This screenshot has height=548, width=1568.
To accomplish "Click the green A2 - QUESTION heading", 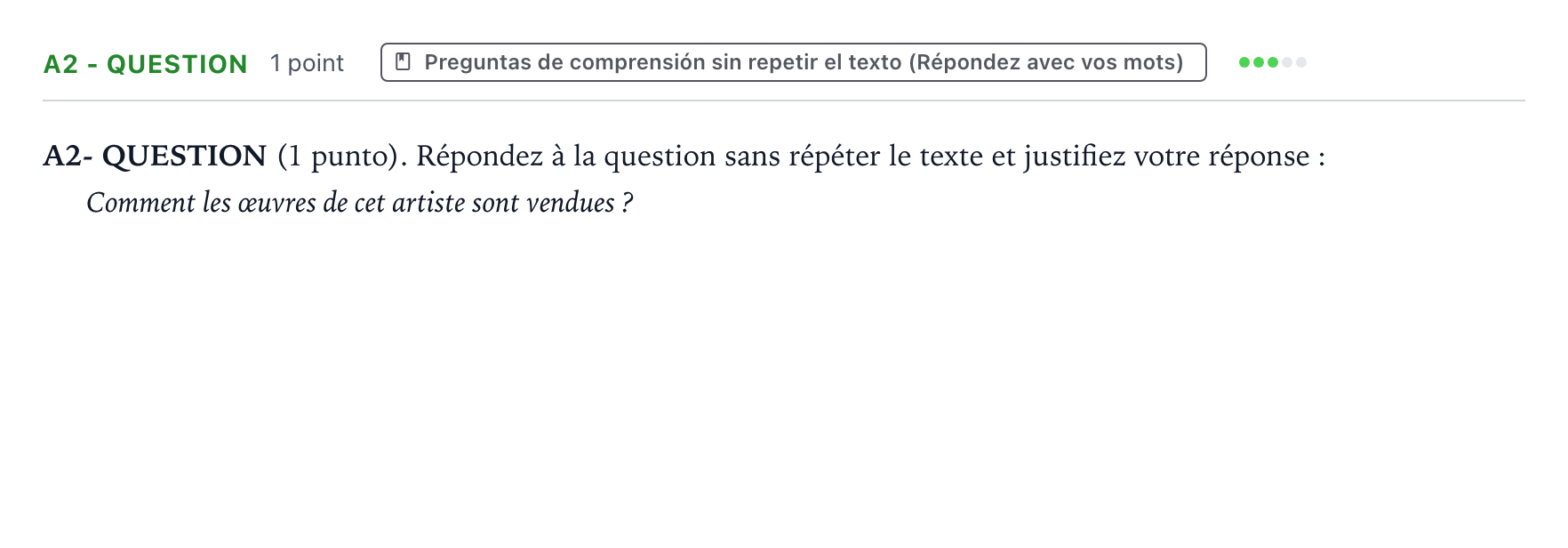I will tap(146, 64).
